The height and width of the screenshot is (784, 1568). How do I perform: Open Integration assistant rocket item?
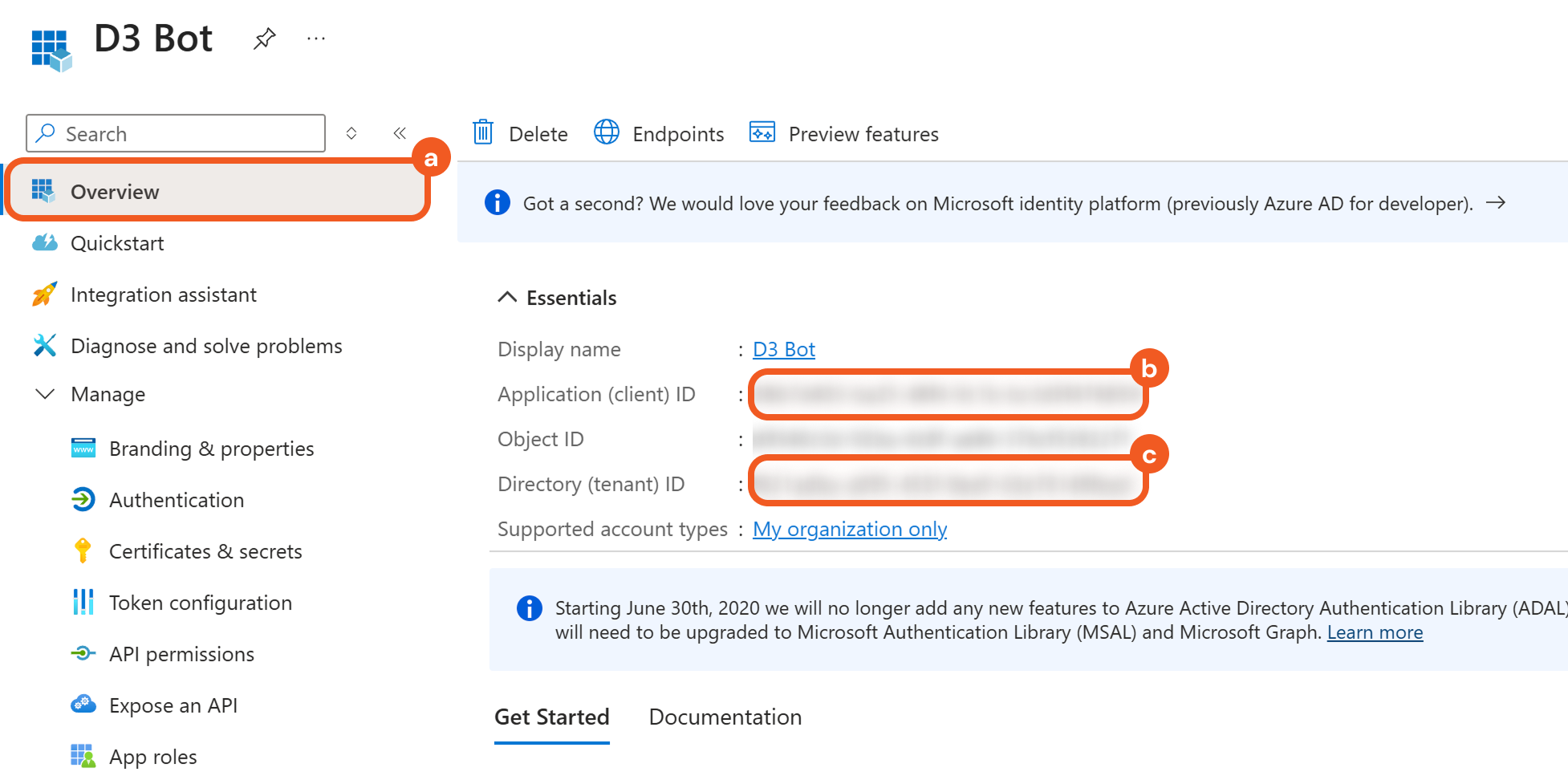pyautogui.click(x=163, y=295)
